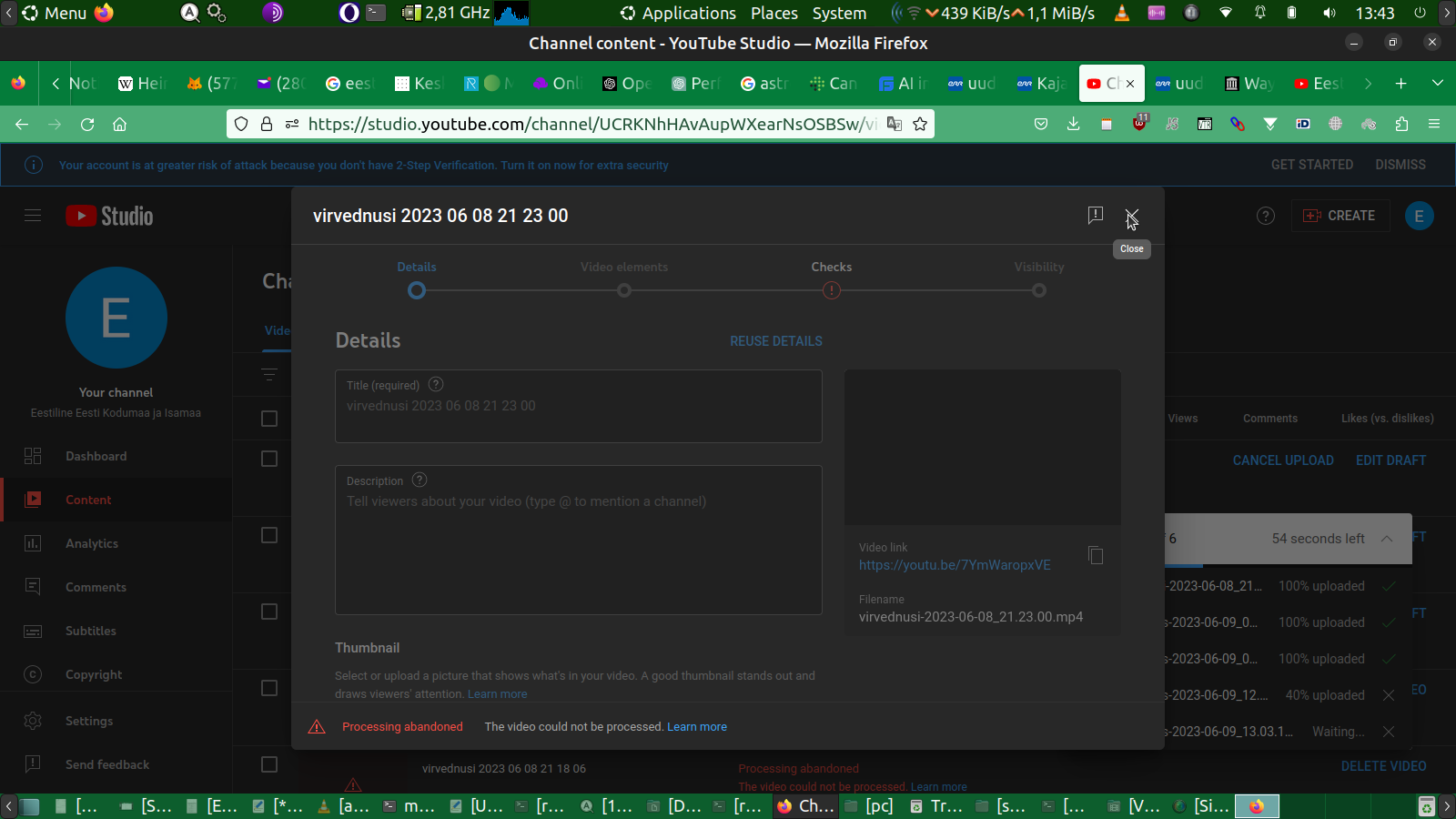Open Comments in the Studio sidebar
Screen dimensions: 1456x819
pyautogui.click(x=116, y=587)
